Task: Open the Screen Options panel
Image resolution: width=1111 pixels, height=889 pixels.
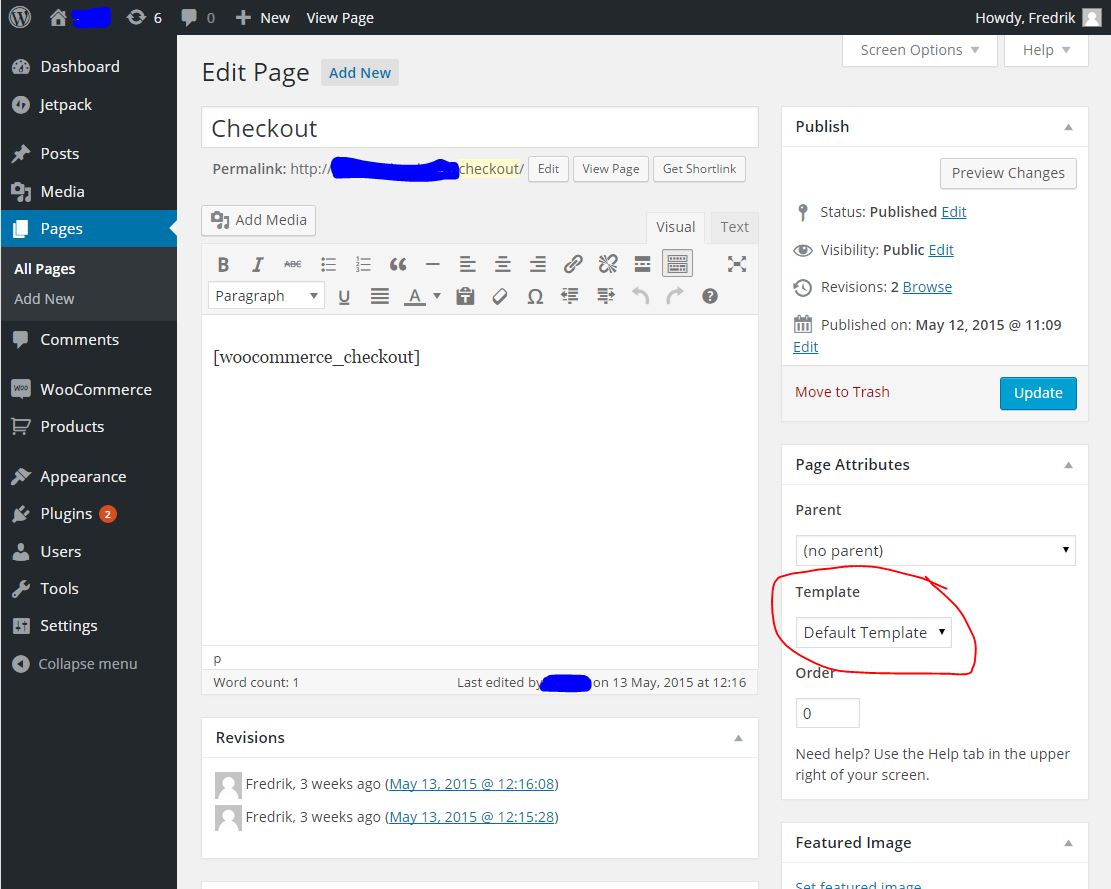Action: [x=919, y=50]
